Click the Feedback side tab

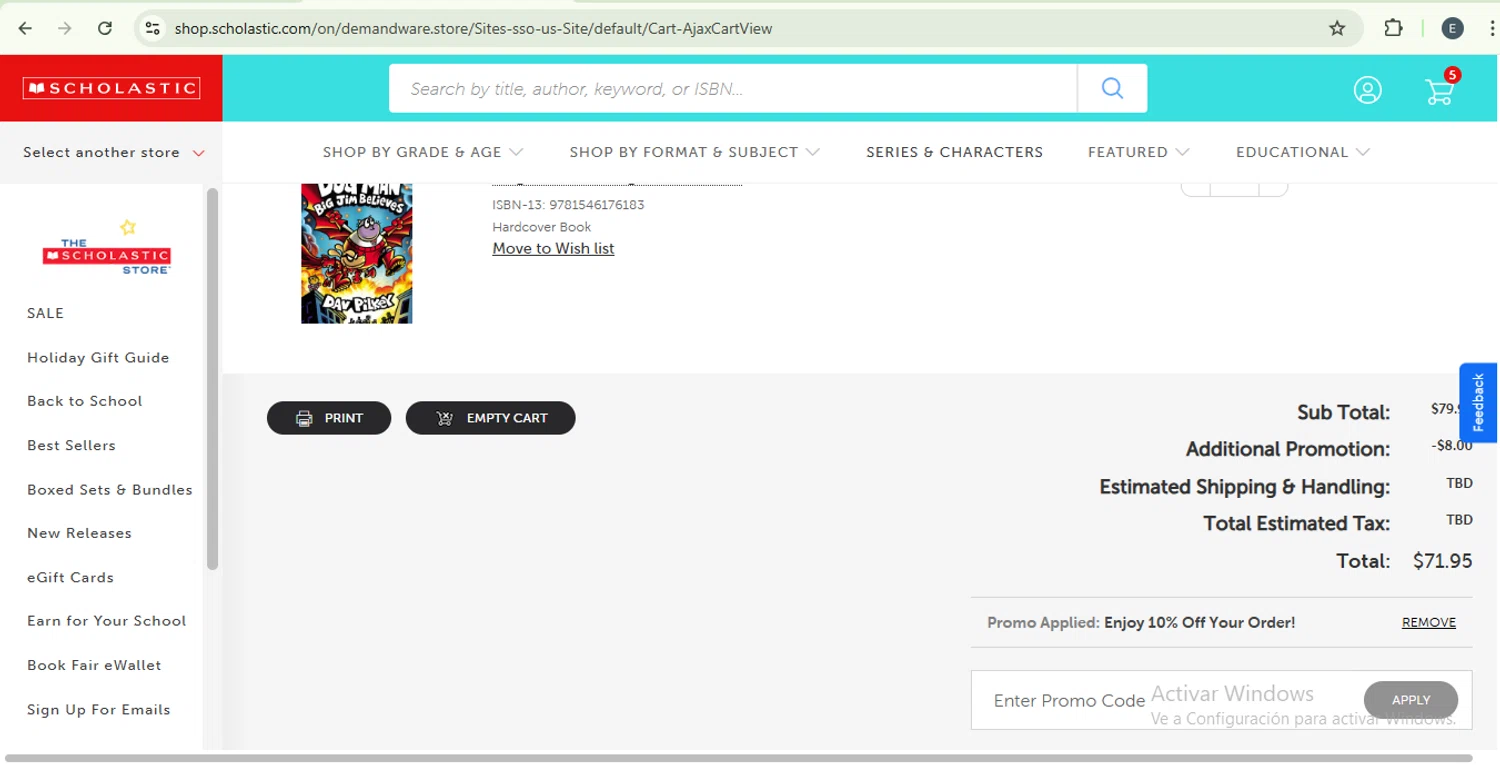pyautogui.click(x=1478, y=402)
